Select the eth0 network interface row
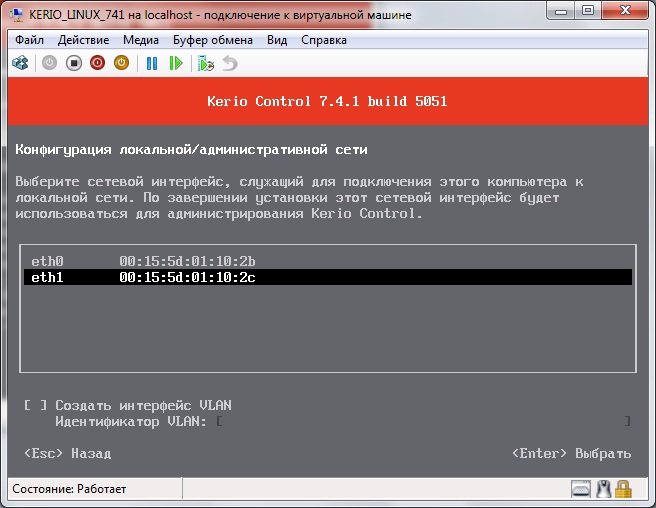 tap(328, 261)
